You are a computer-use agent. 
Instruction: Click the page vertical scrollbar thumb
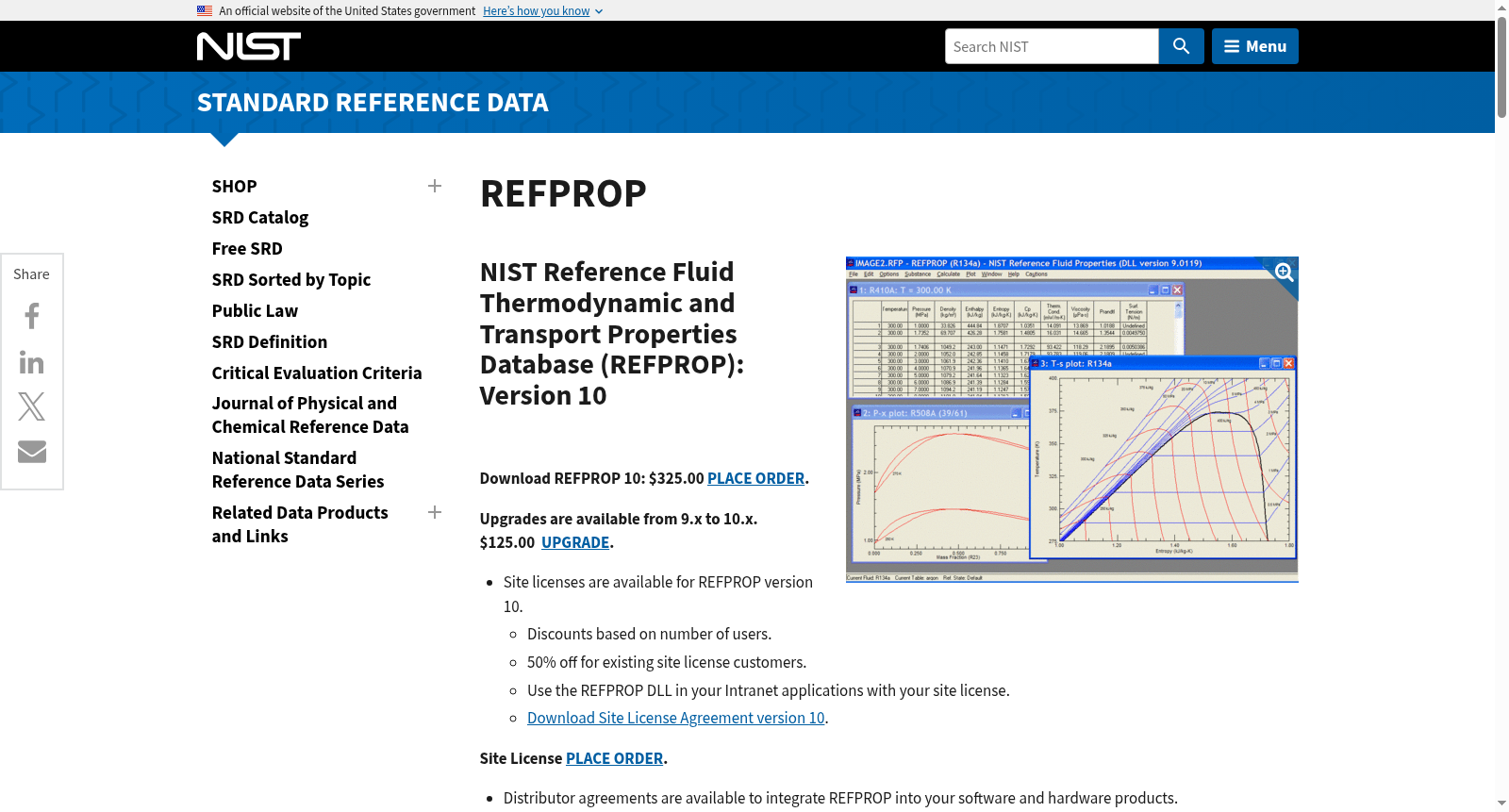[x=1501, y=66]
